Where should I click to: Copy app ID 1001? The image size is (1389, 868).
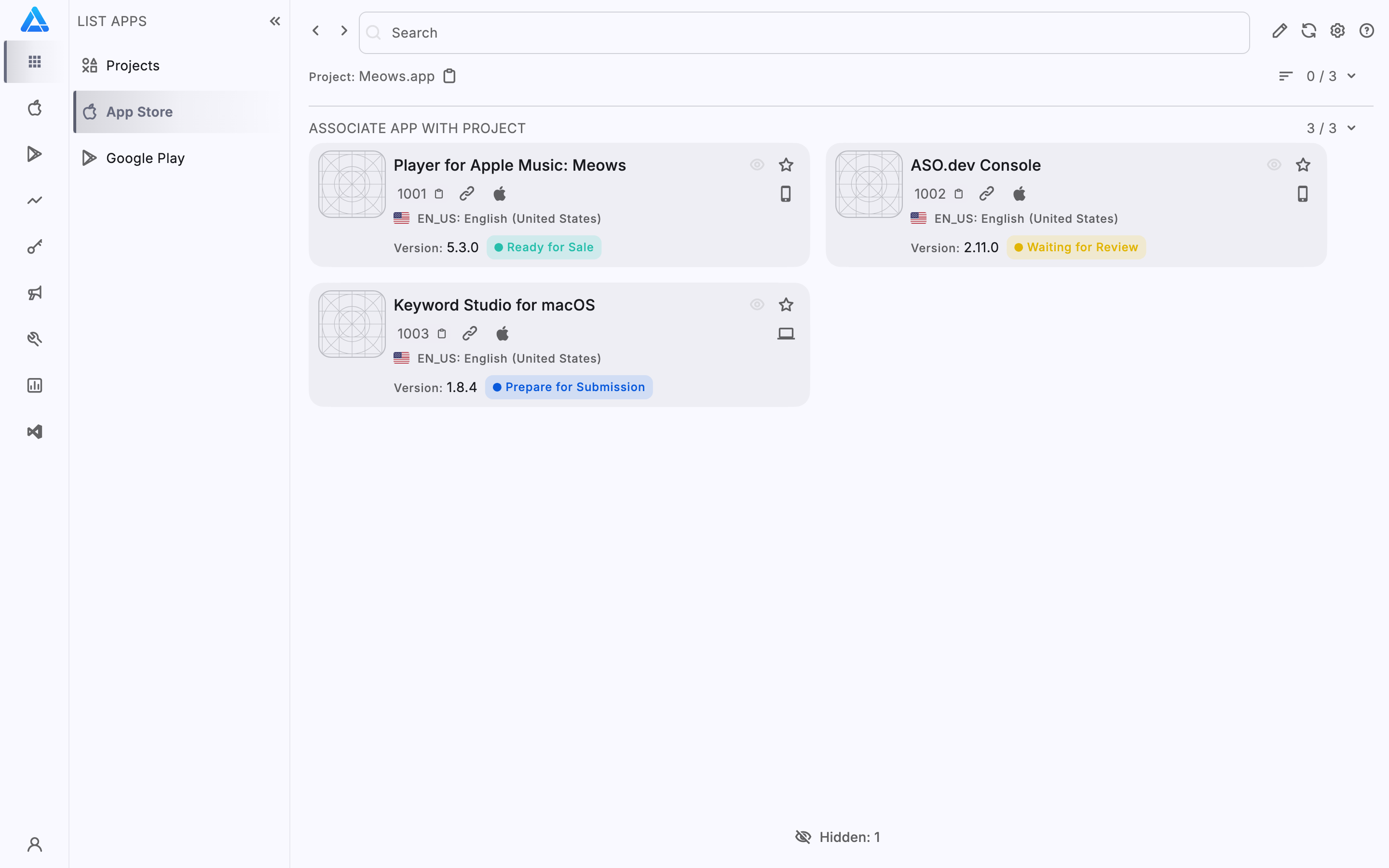[x=439, y=194]
